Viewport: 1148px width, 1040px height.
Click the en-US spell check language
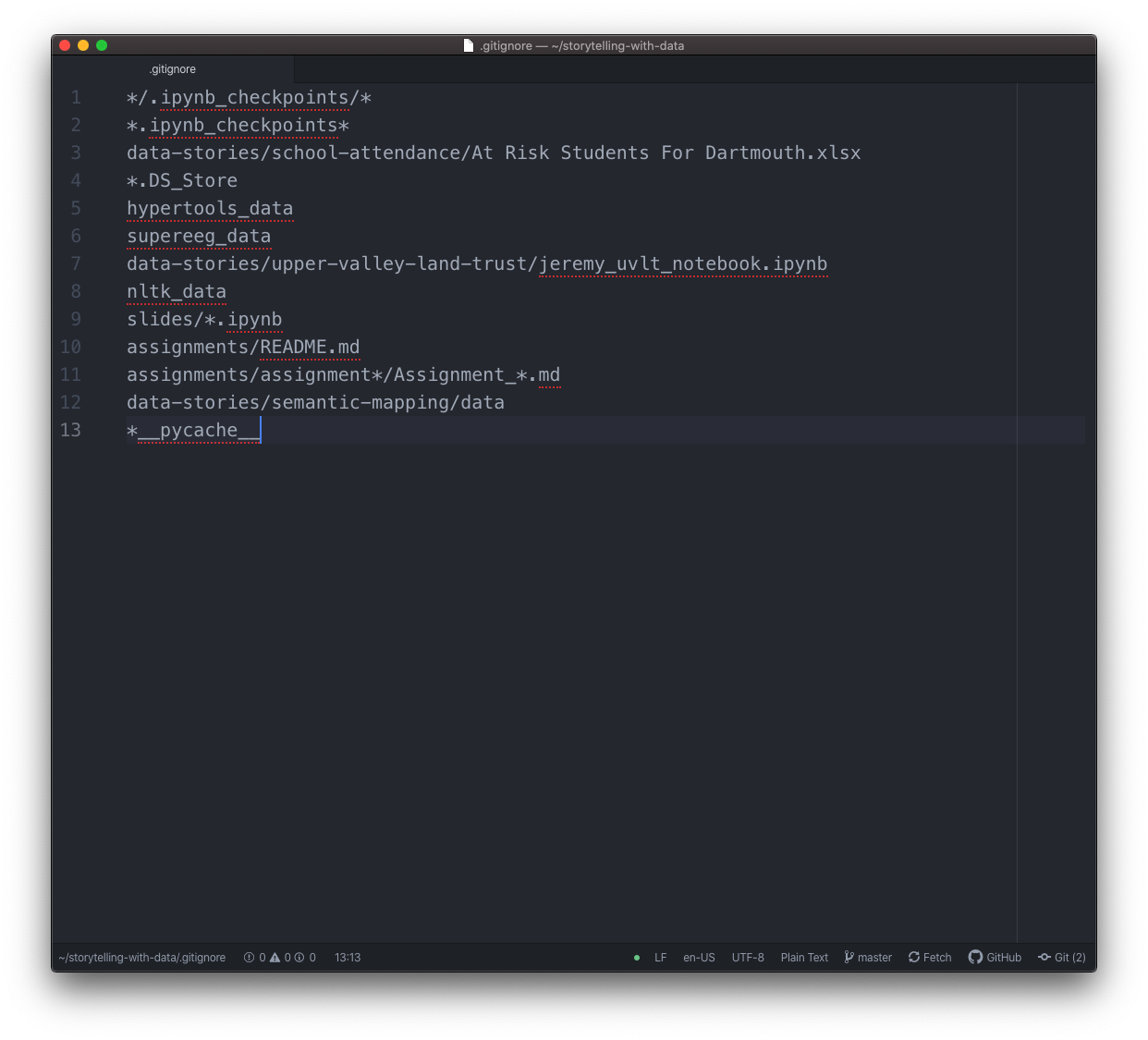click(x=699, y=958)
